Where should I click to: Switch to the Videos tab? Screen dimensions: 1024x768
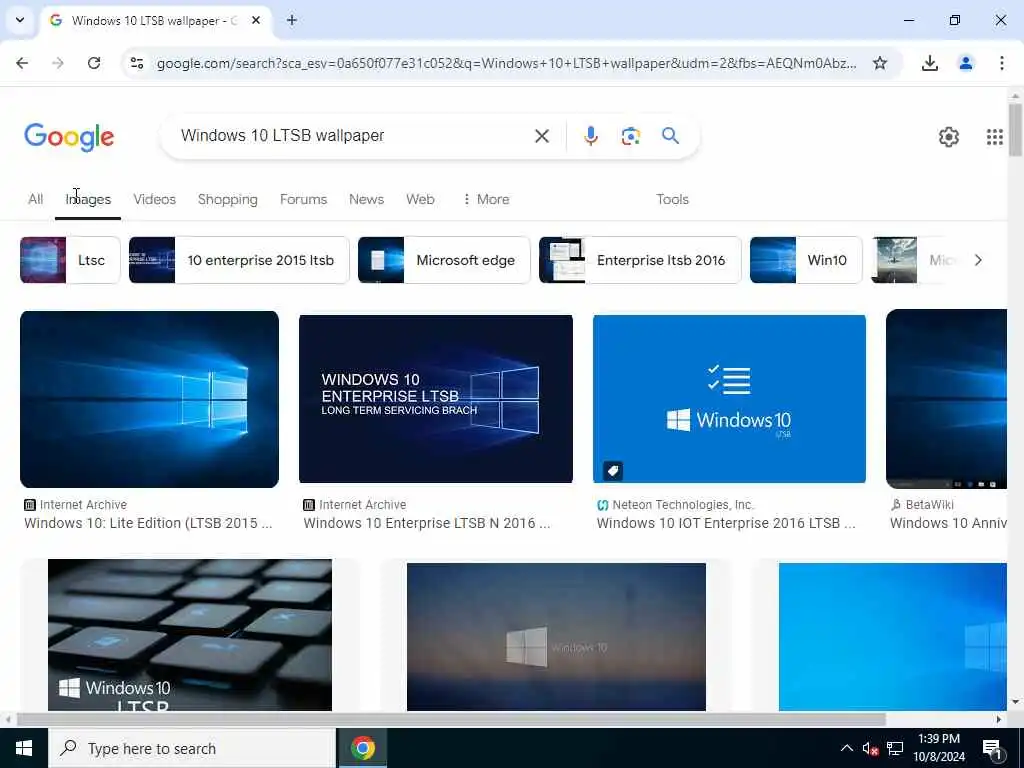154,199
